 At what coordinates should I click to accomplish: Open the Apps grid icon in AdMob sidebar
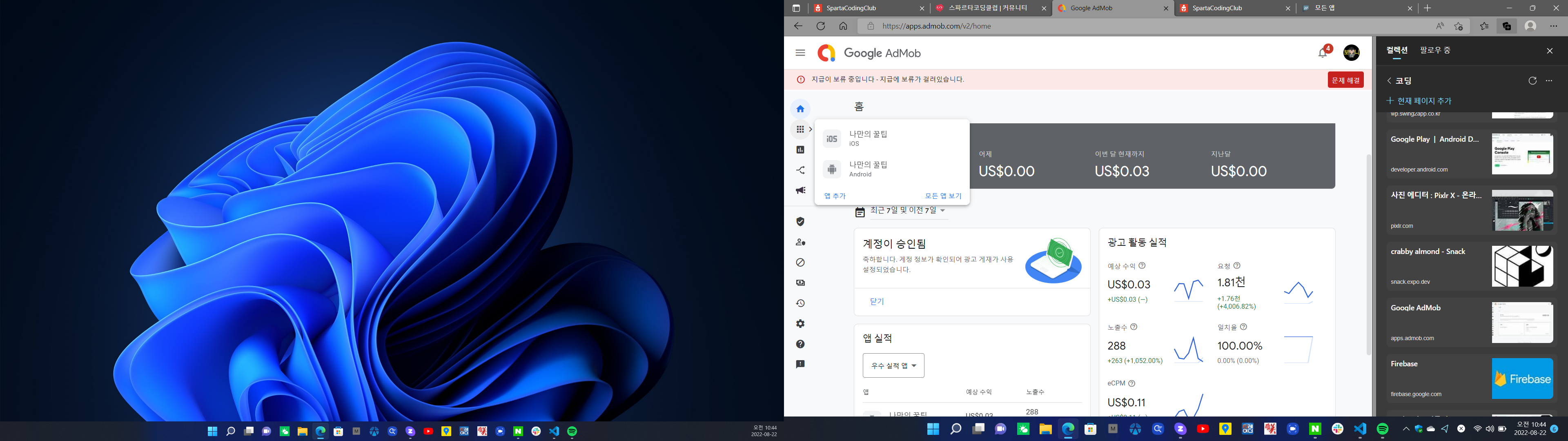coord(800,129)
